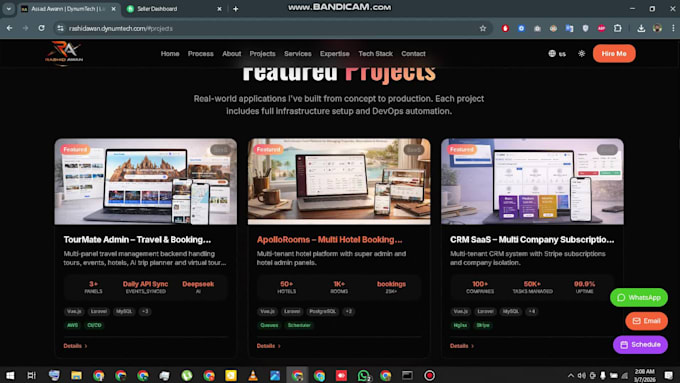The image size is (680, 383).
Task: Bookmark this page with the star icon
Action: point(483,28)
